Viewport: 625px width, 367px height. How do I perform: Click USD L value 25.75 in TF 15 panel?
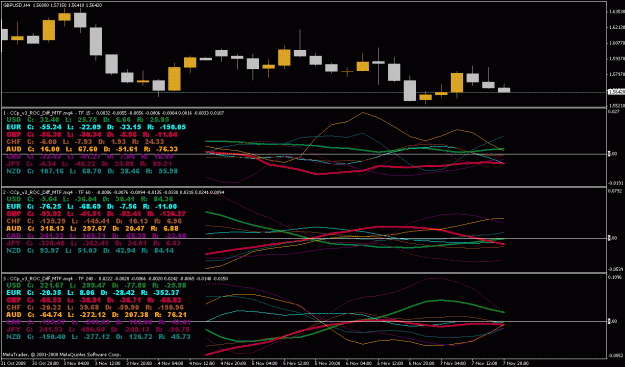click(88, 120)
